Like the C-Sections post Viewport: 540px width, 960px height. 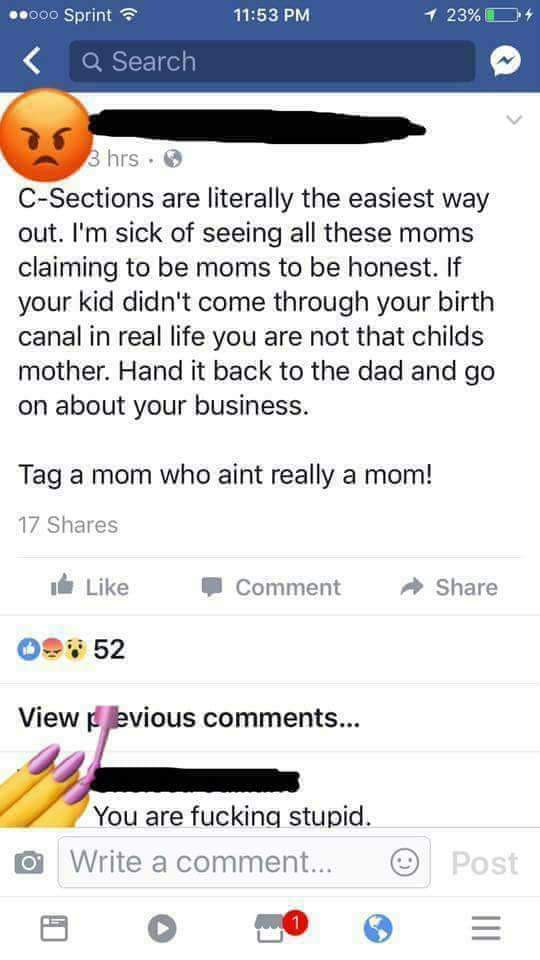coord(89,587)
